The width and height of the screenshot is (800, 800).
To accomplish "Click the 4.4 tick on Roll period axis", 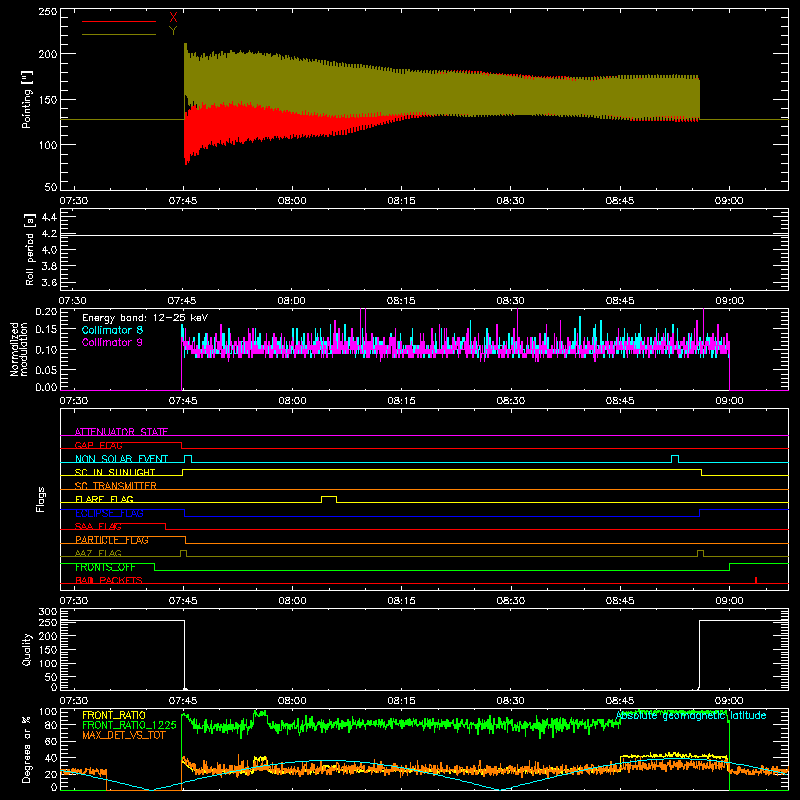I will pyautogui.click(x=49, y=217).
